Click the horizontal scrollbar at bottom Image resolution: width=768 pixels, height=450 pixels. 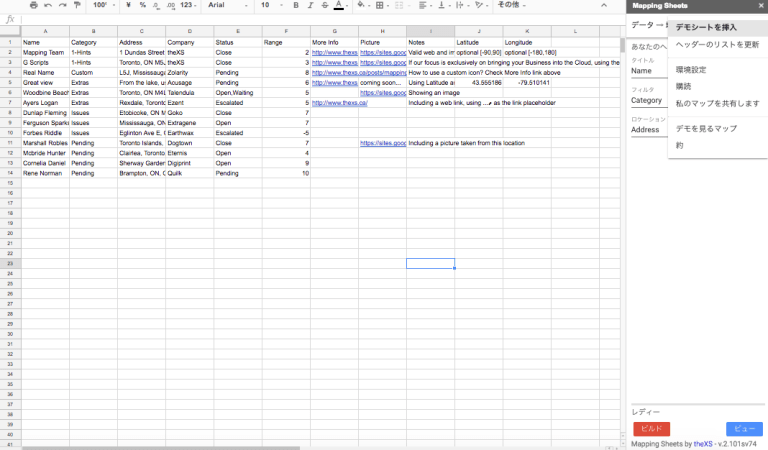point(161,448)
